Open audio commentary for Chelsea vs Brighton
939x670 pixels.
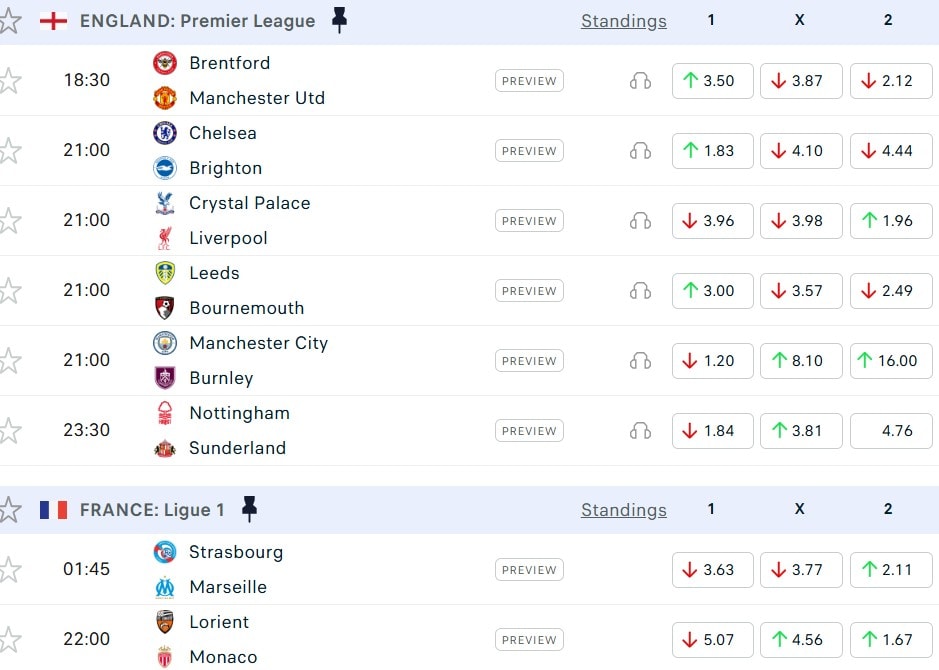pos(640,151)
